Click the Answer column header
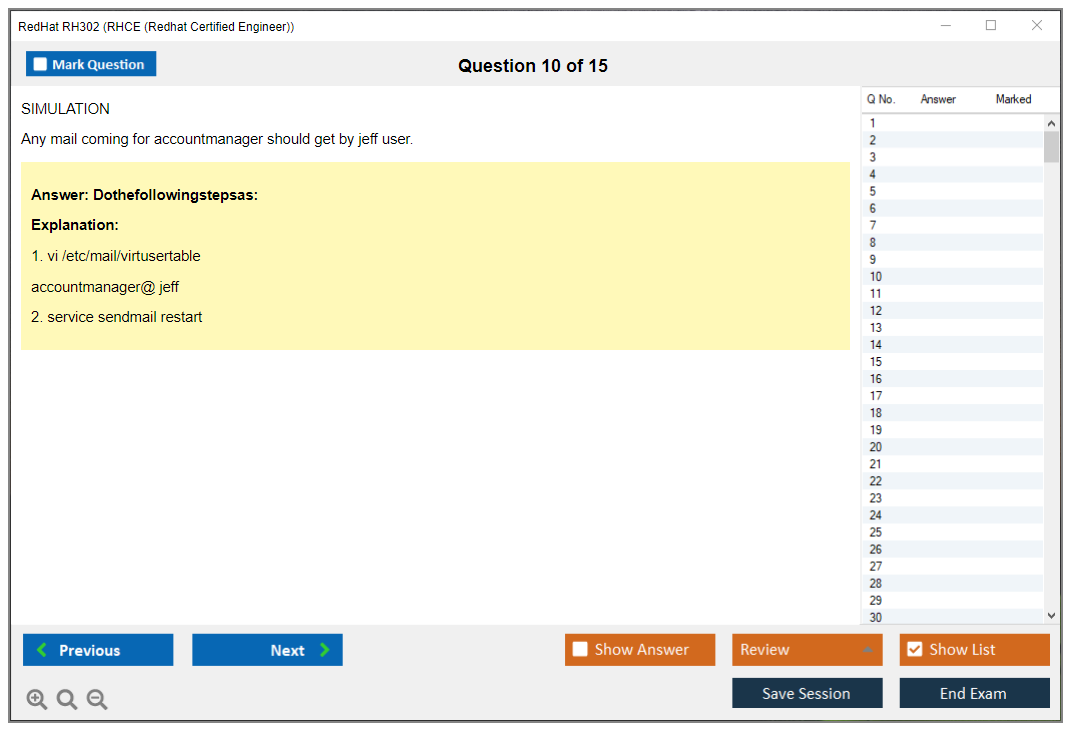 point(938,100)
